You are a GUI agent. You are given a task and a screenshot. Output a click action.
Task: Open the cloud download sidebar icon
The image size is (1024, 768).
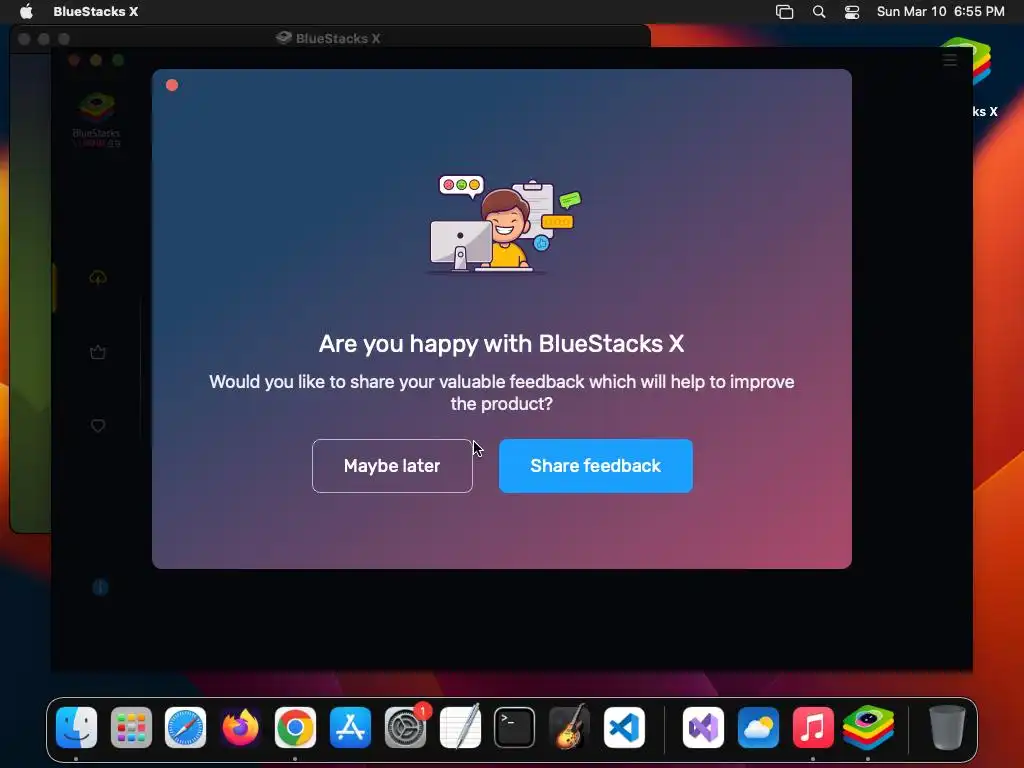(98, 278)
